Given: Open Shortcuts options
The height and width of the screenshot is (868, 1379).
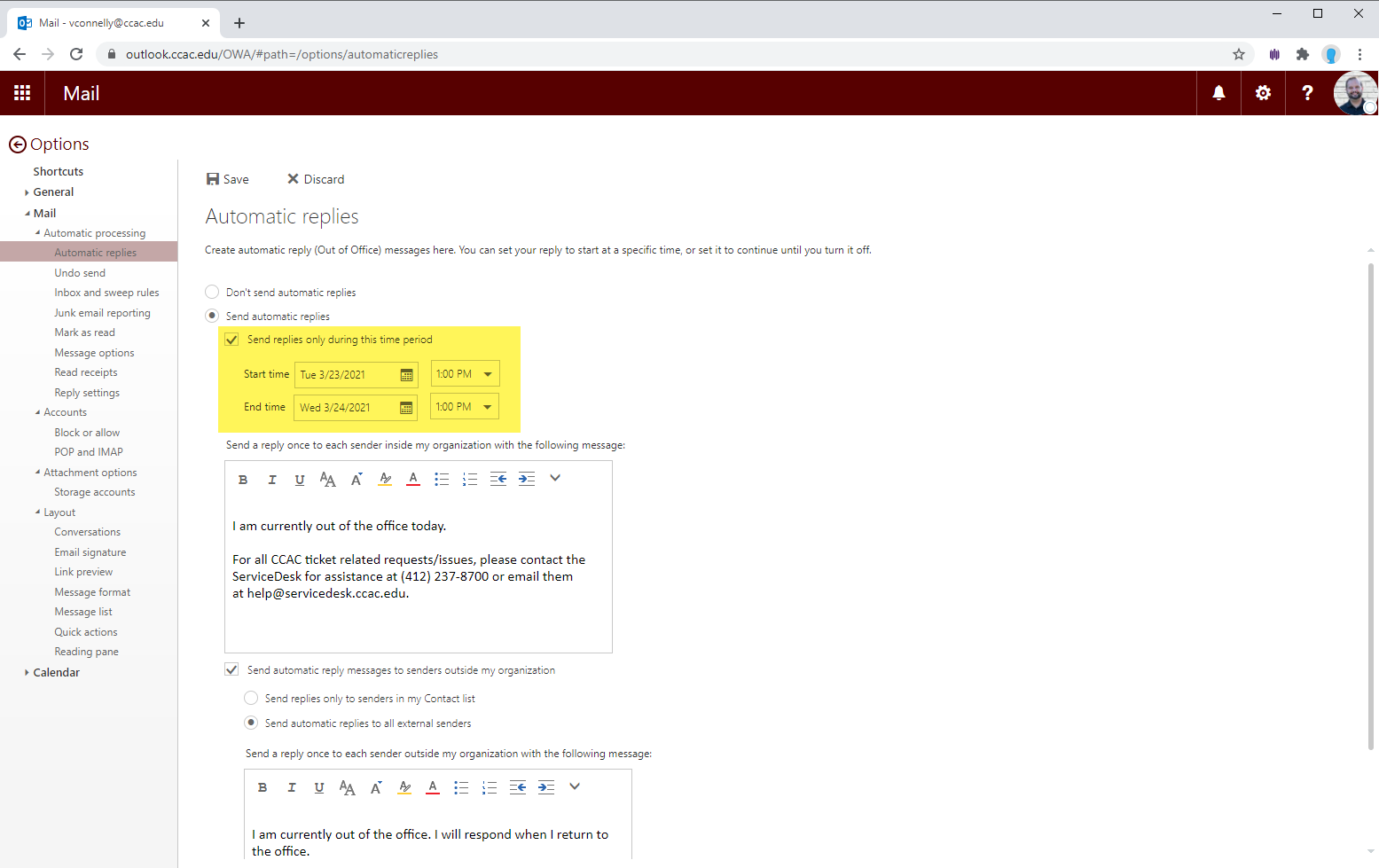Looking at the screenshot, I should tap(59, 172).
